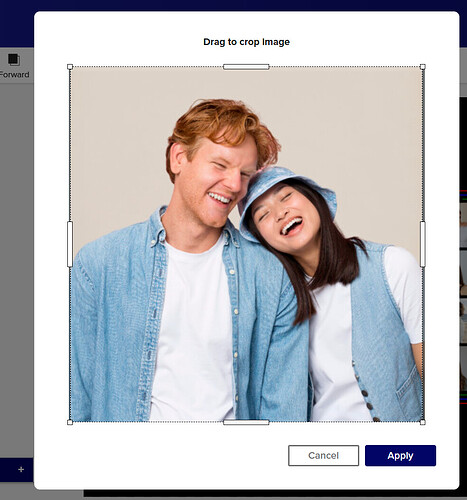
Task: Click the top edge middle crop handle
Action: (246, 67)
